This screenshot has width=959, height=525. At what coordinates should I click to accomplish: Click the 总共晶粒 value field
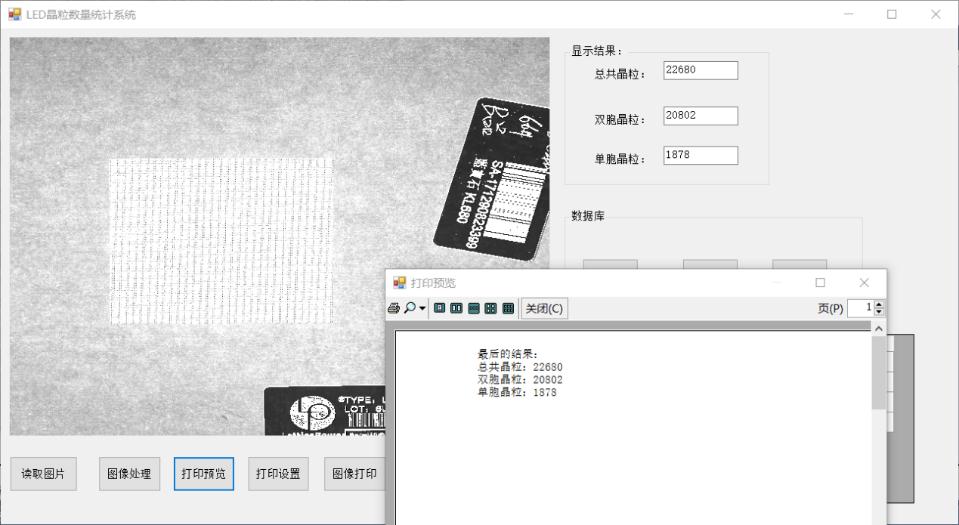coord(700,70)
